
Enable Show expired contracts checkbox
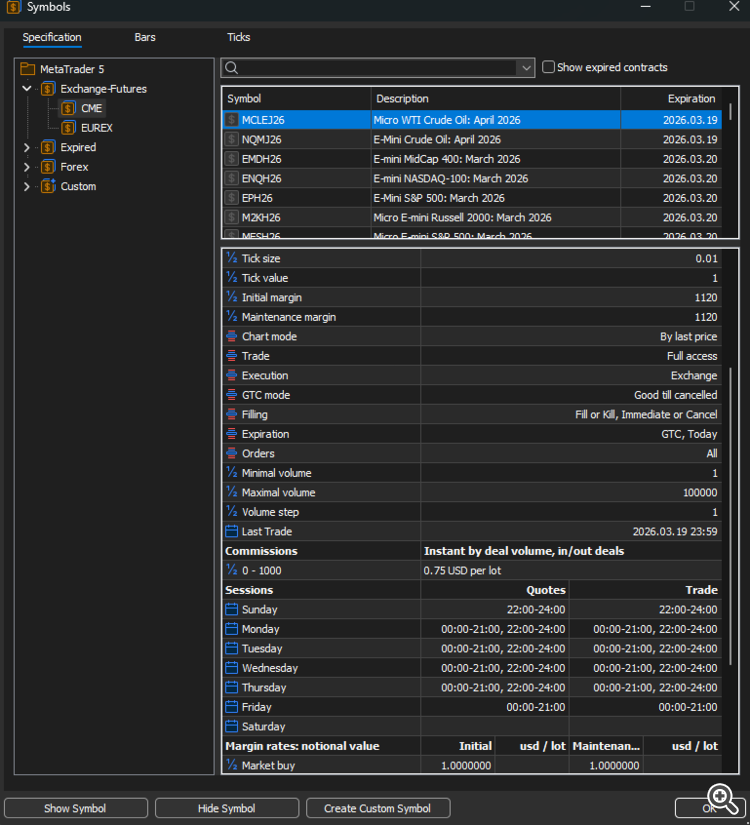click(x=548, y=68)
